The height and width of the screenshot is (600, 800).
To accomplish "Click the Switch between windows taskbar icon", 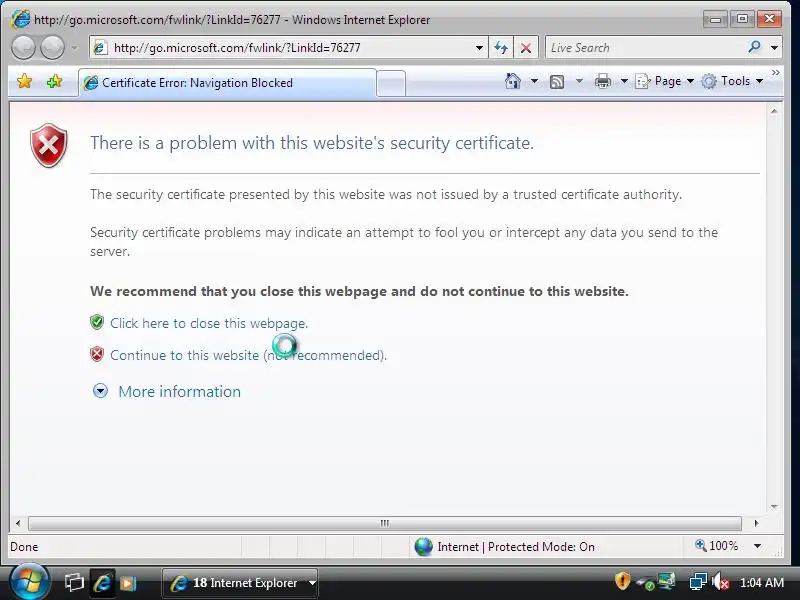I will coord(74,583).
